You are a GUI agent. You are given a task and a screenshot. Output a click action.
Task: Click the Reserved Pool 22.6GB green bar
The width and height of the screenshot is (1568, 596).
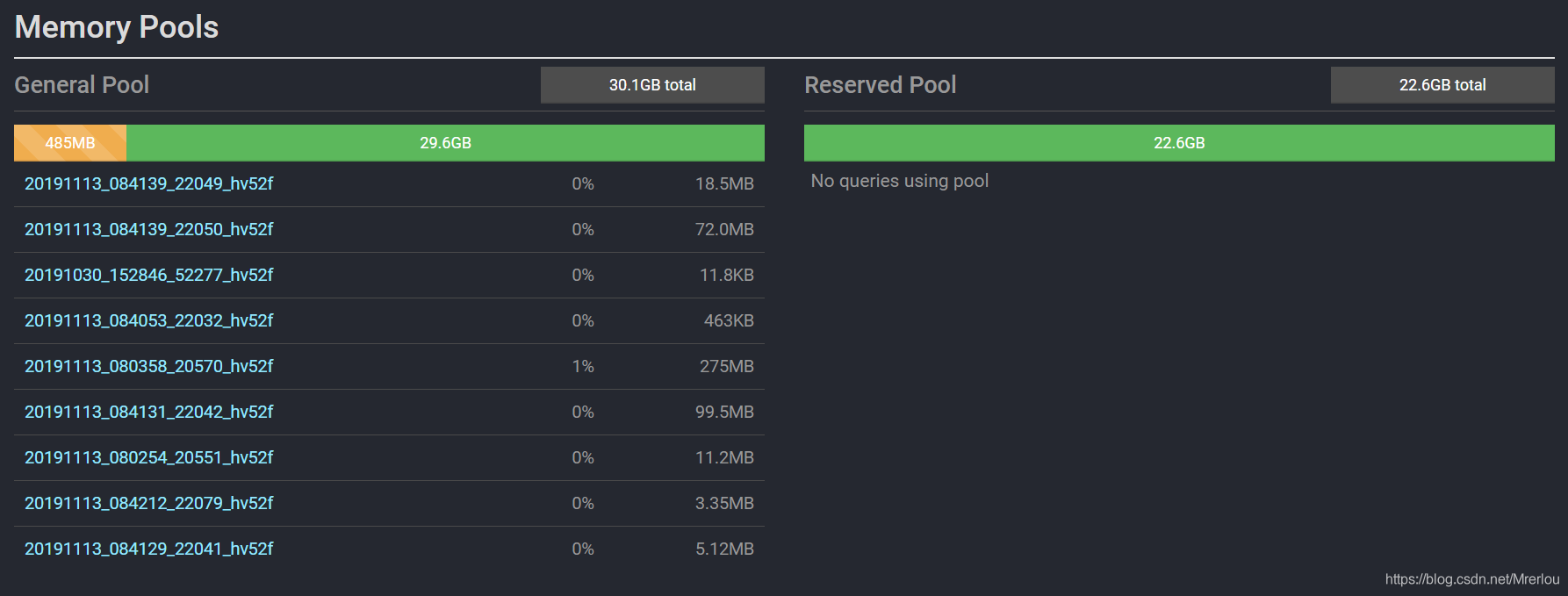(1179, 143)
